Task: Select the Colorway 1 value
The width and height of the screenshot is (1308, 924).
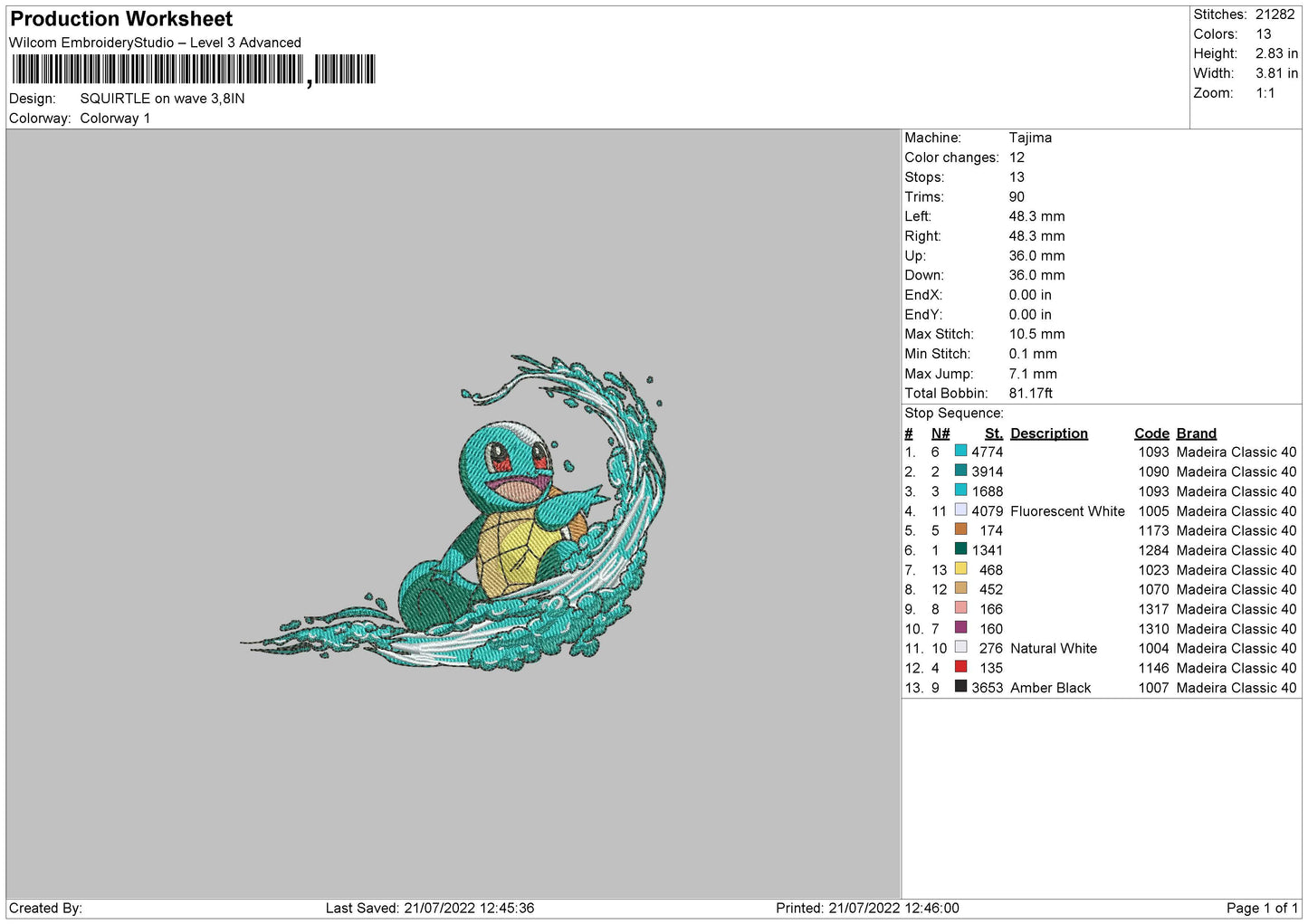Action: click(x=115, y=119)
